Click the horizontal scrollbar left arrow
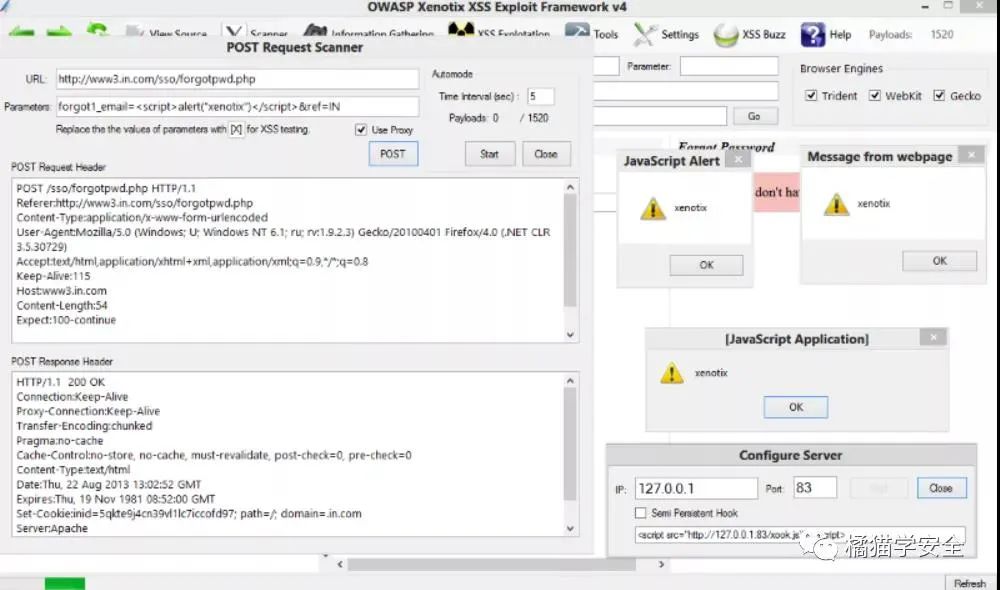 [340, 564]
